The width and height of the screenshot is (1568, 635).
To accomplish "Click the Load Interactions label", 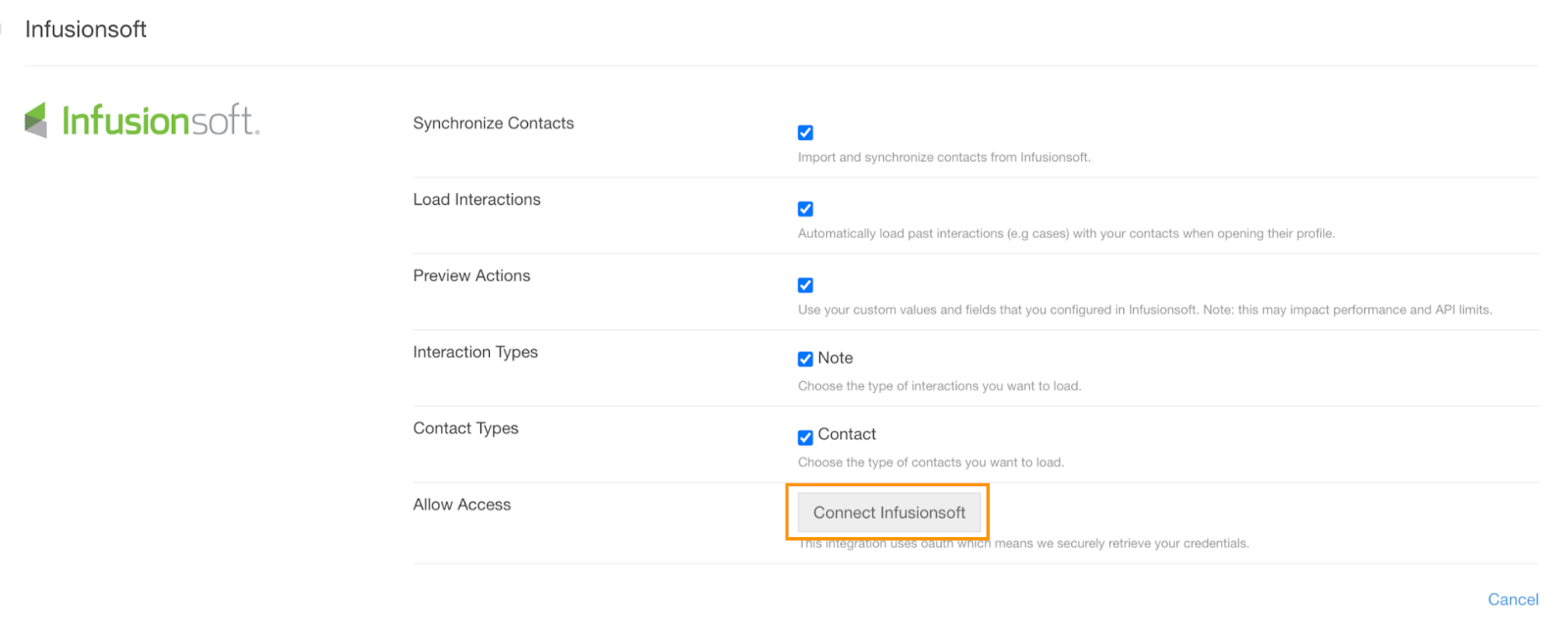I will pyautogui.click(x=476, y=199).
